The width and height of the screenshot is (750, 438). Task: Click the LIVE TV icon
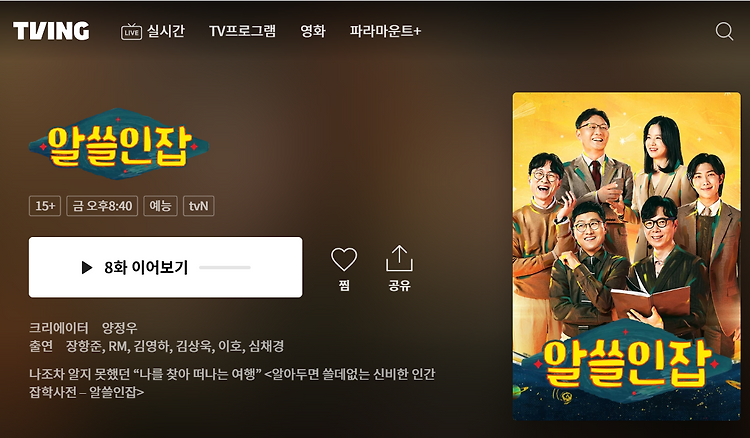point(131,32)
